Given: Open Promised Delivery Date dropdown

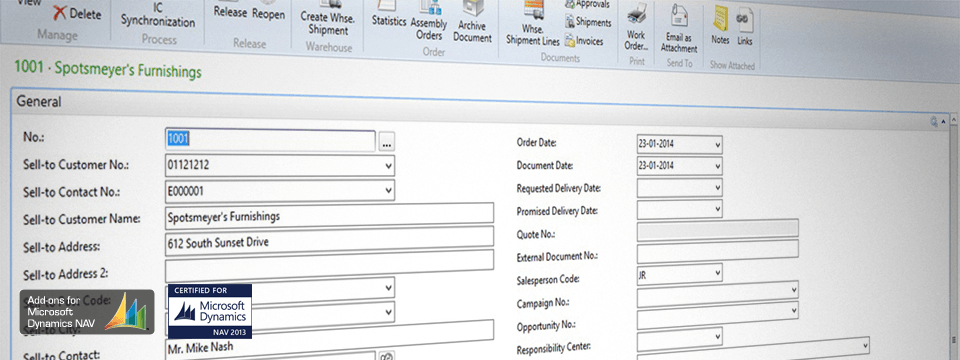Looking at the screenshot, I should point(718,209).
